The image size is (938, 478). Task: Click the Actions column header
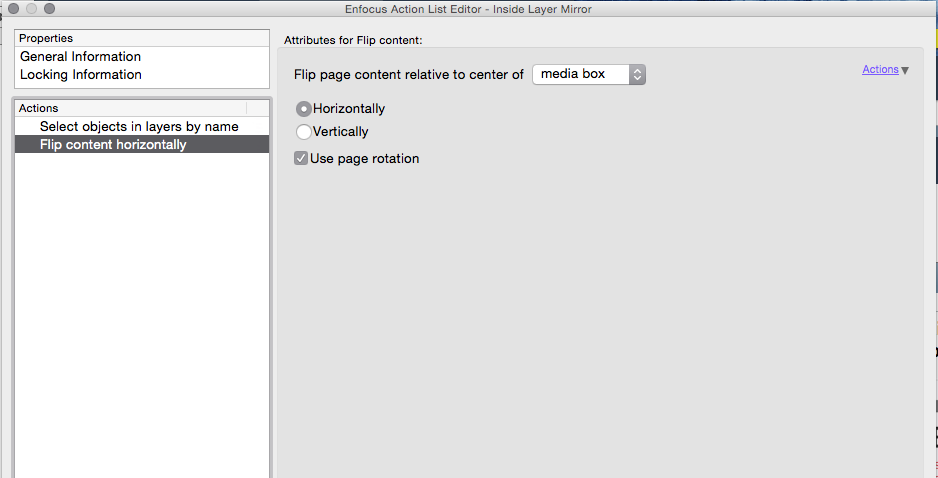[130, 108]
